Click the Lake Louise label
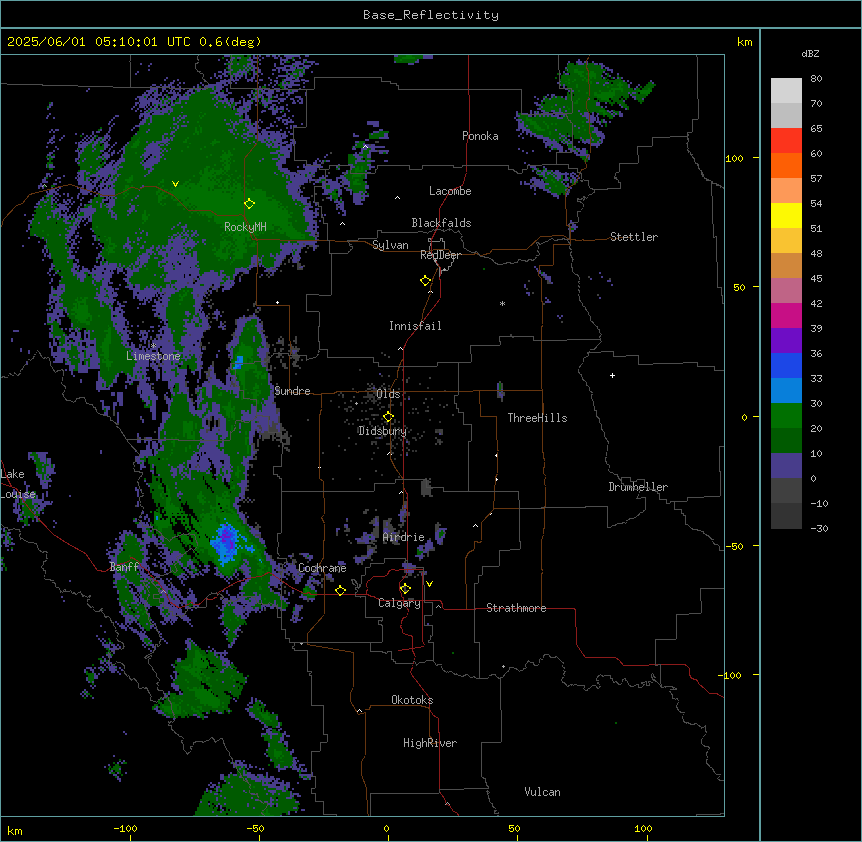 [18, 484]
